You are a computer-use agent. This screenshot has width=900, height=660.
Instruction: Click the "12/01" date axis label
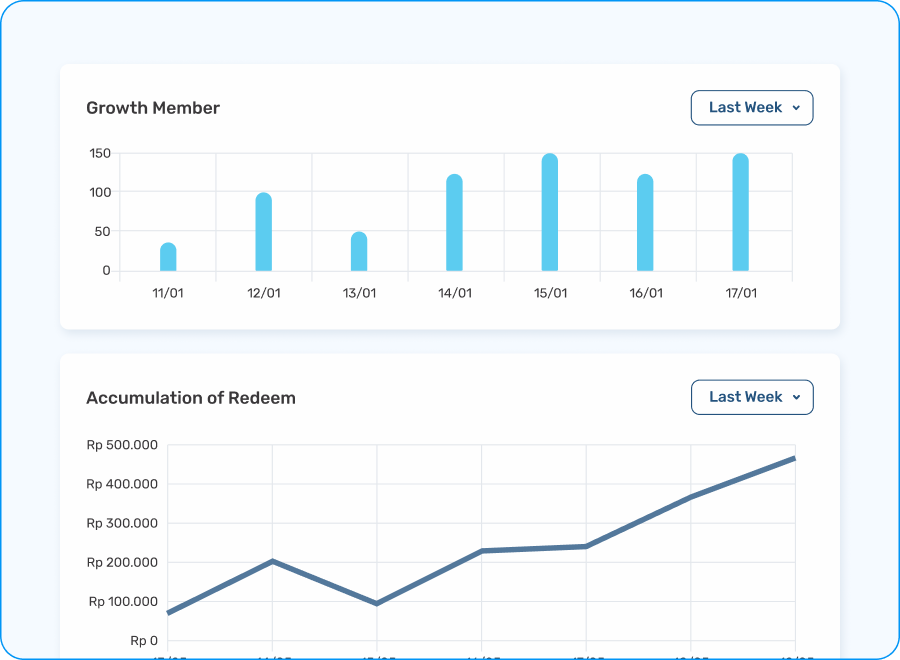click(x=264, y=293)
